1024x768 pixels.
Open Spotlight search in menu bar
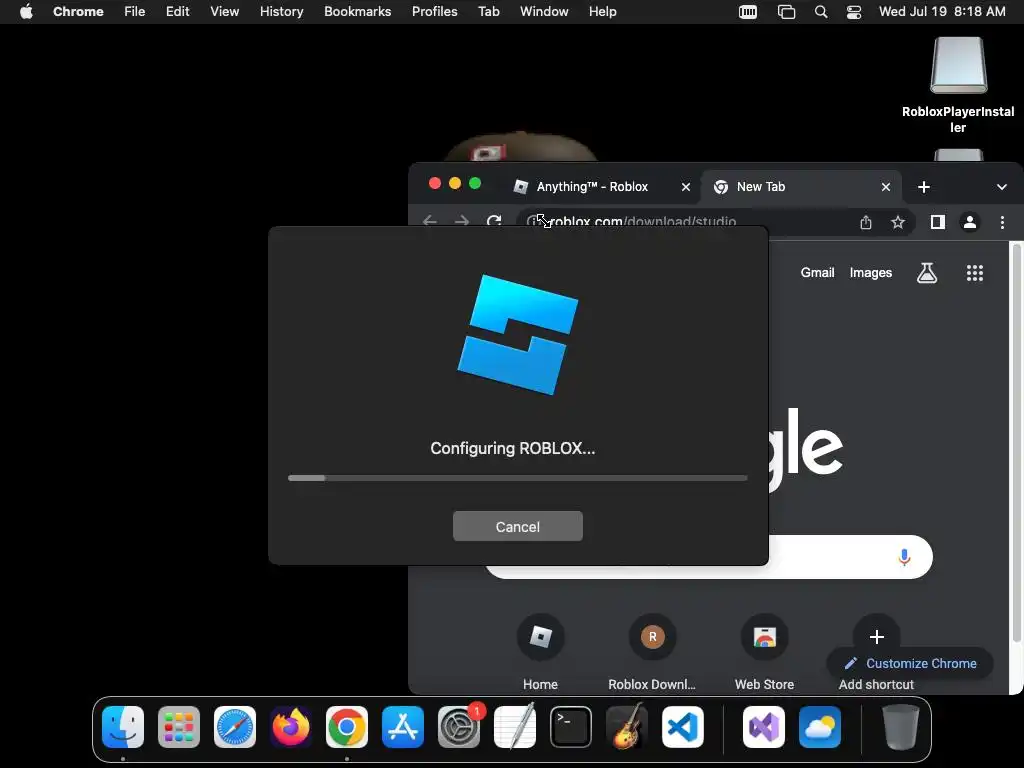[821, 12]
